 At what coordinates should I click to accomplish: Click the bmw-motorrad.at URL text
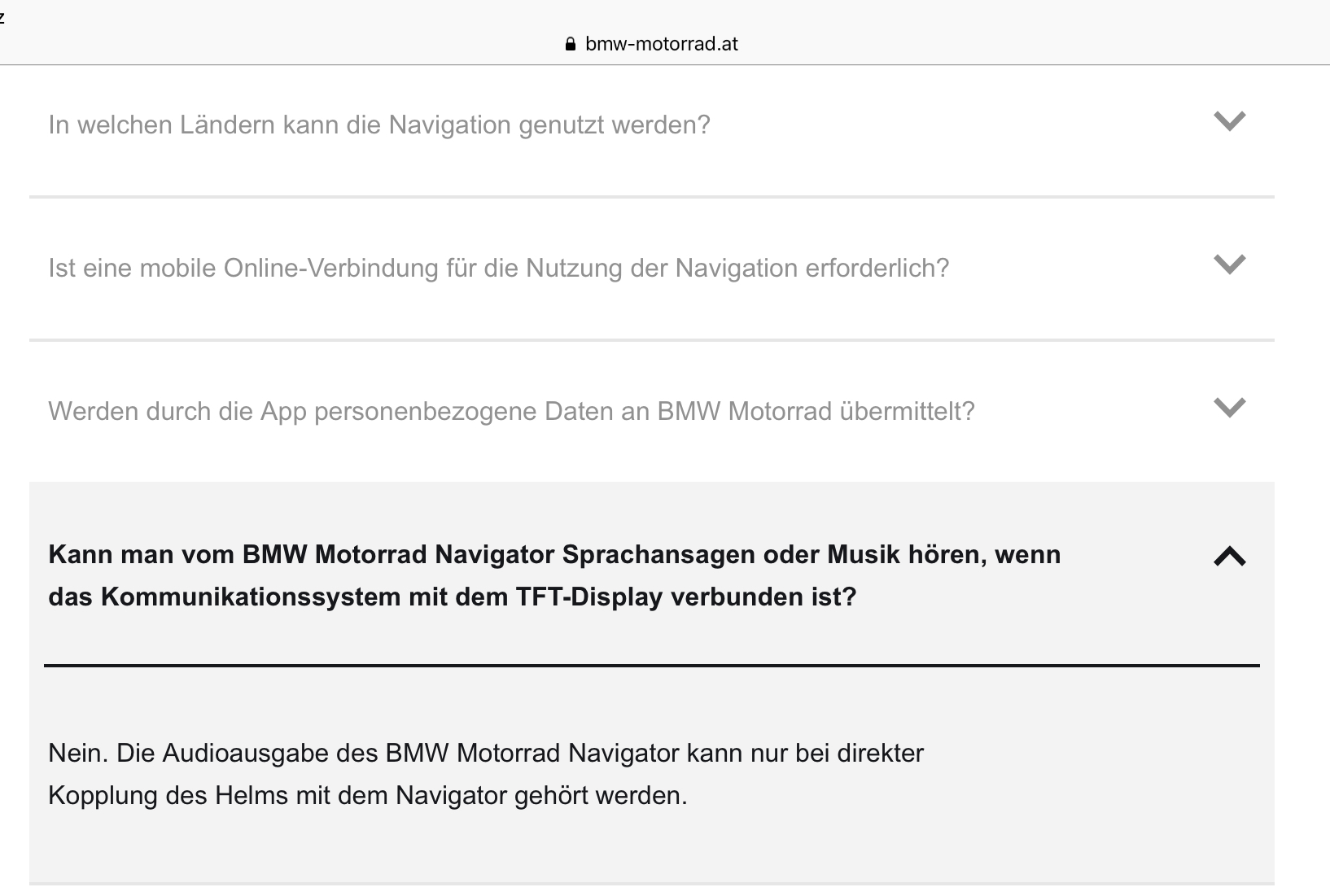661,44
